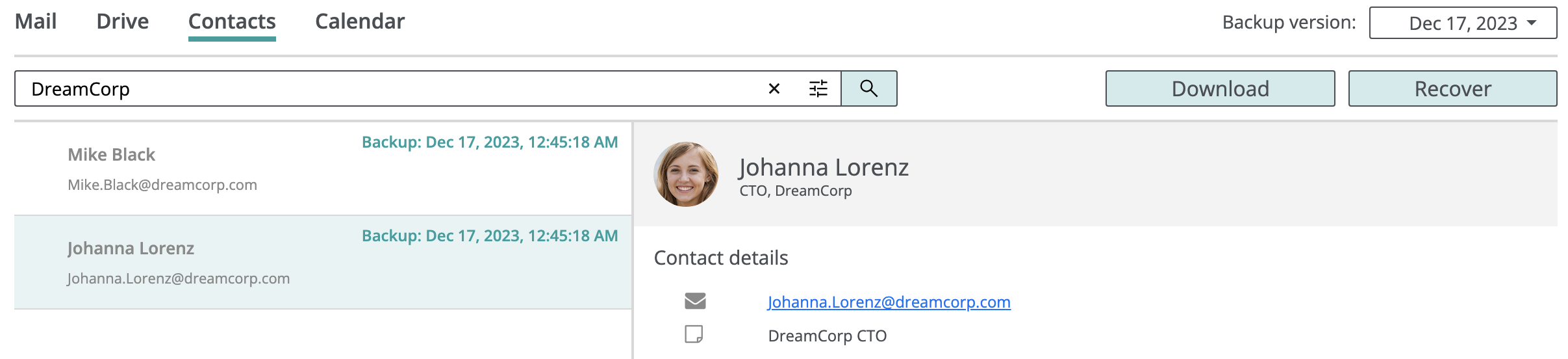Open the Calendar tab
Image resolution: width=1568 pixels, height=359 pixels.
tap(360, 21)
